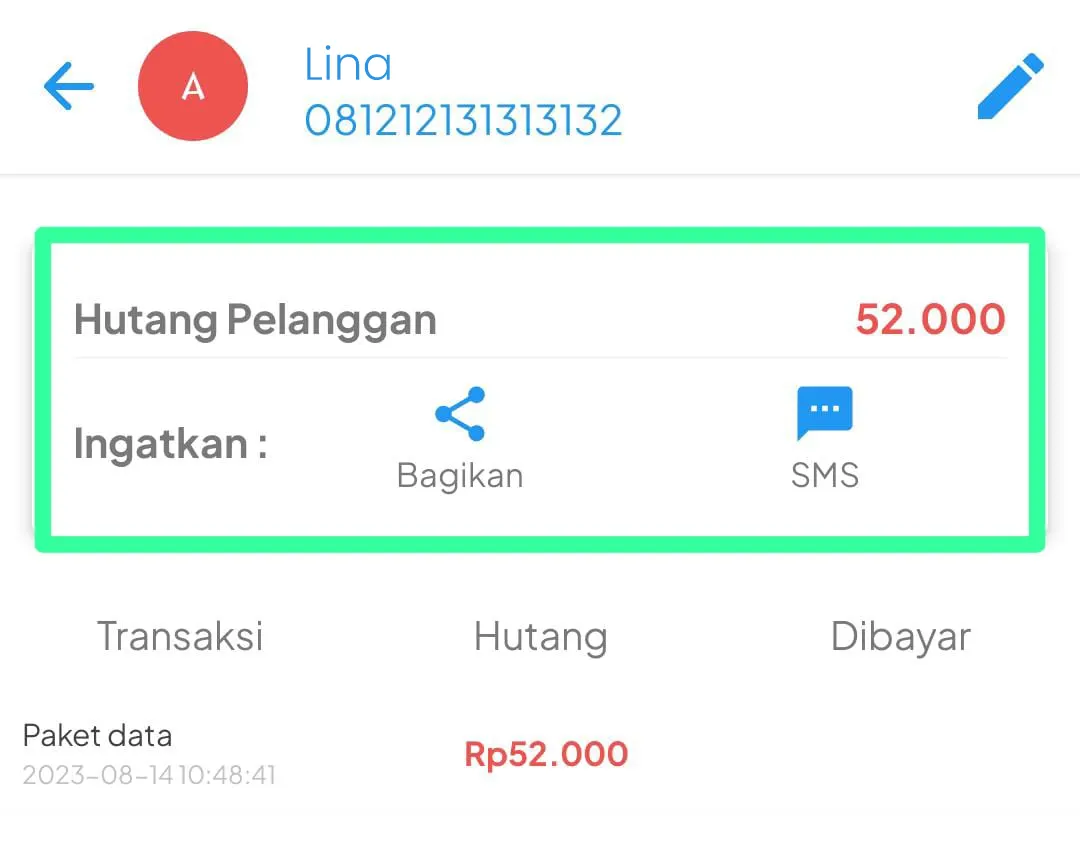The height and width of the screenshot is (855, 1080).
Task: Tap the transaction timestamp 2023-08-14
Action: tap(148, 776)
